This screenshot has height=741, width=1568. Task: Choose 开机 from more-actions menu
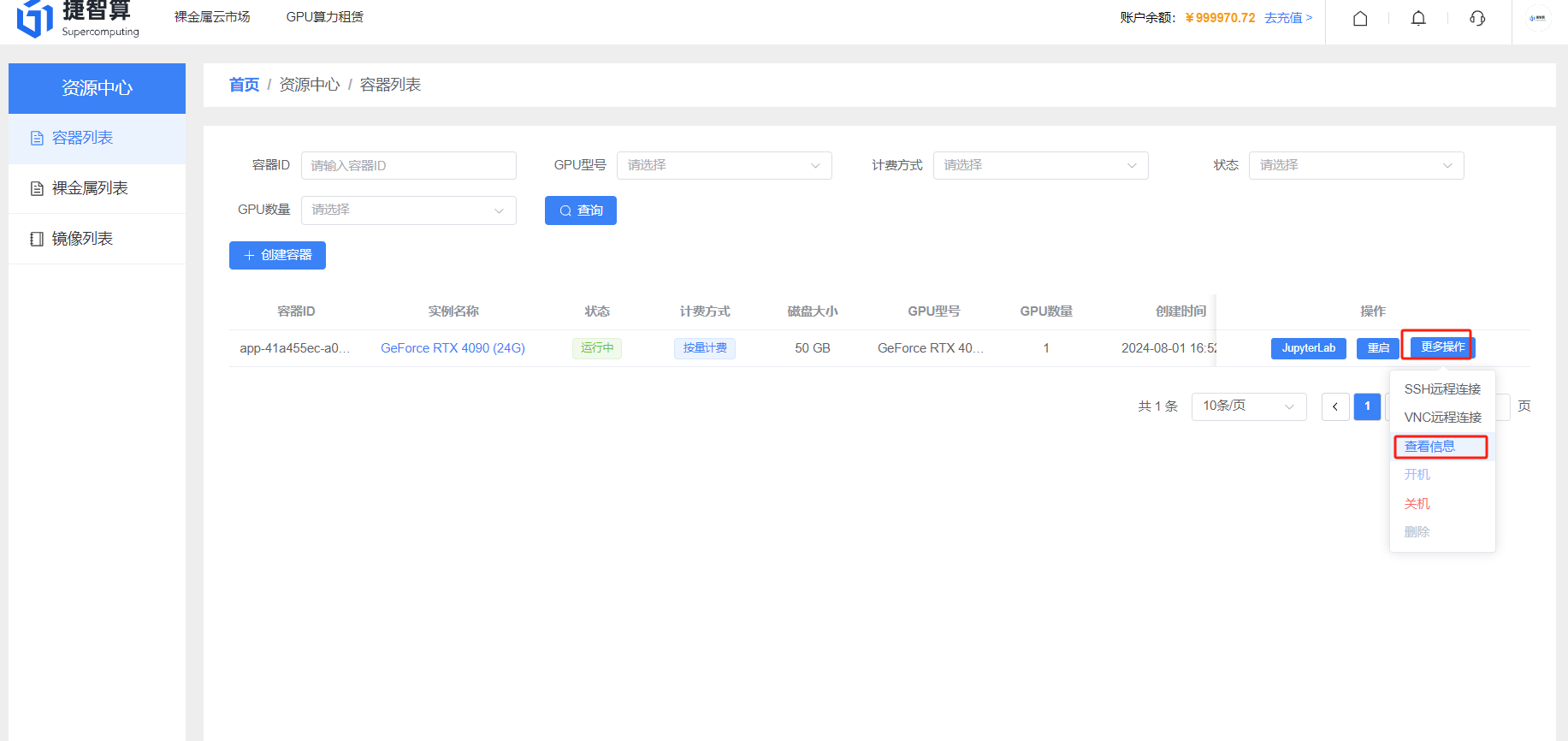click(x=1442, y=475)
